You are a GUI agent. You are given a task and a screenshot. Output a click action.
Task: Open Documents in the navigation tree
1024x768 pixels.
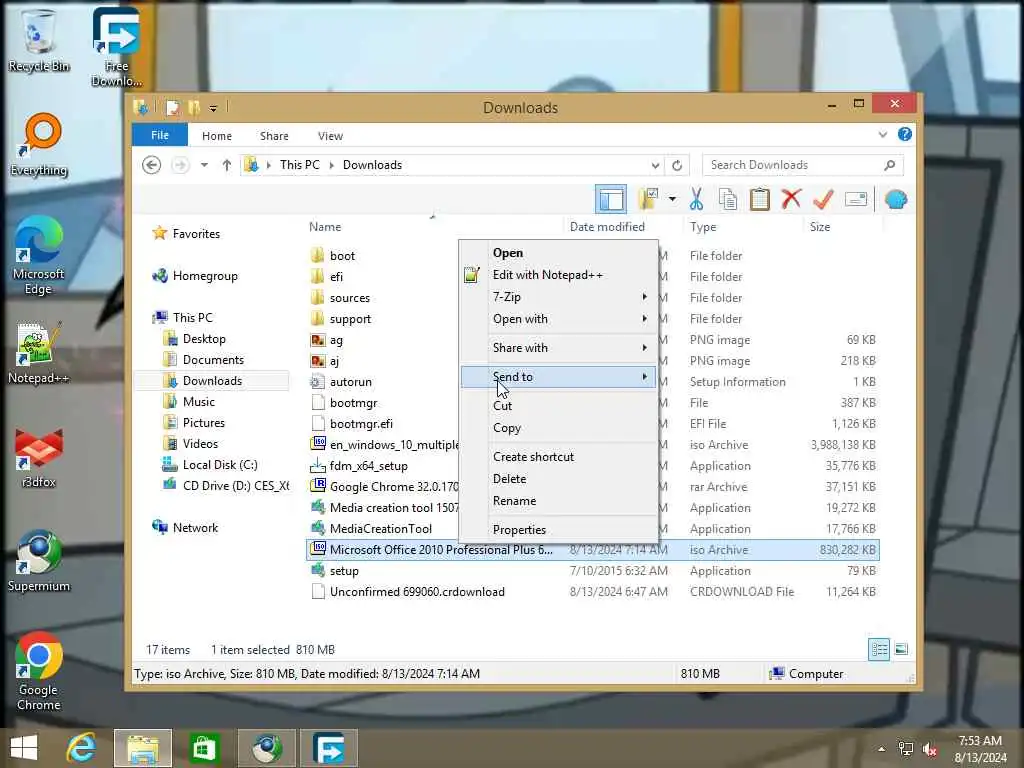[x=213, y=360]
